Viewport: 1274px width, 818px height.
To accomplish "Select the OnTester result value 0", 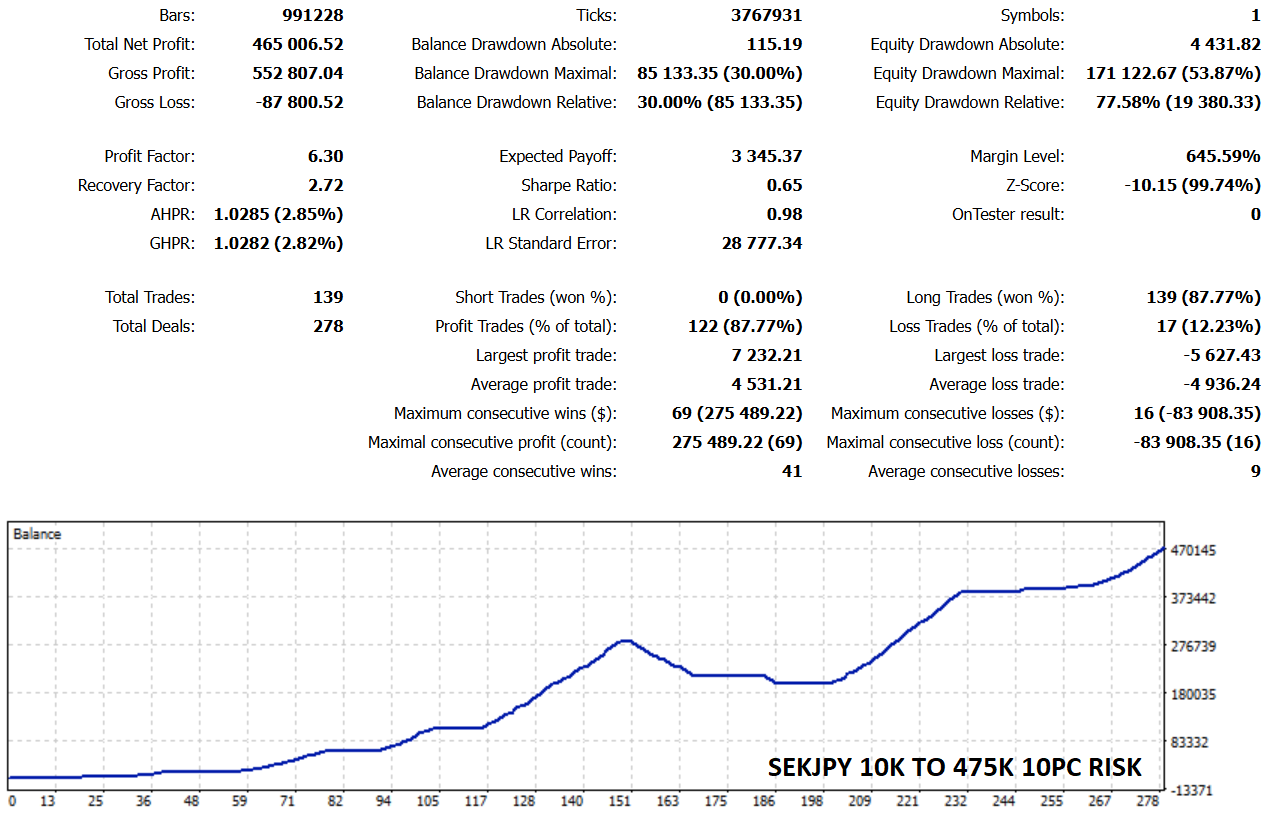I will click(x=1256, y=215).
